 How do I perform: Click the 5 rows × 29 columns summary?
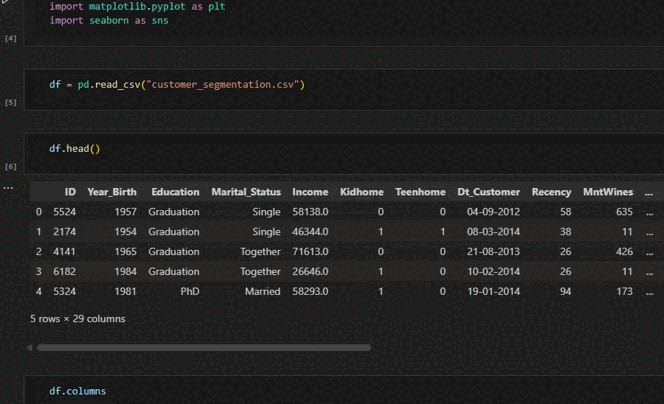click(x=78, y=319)
